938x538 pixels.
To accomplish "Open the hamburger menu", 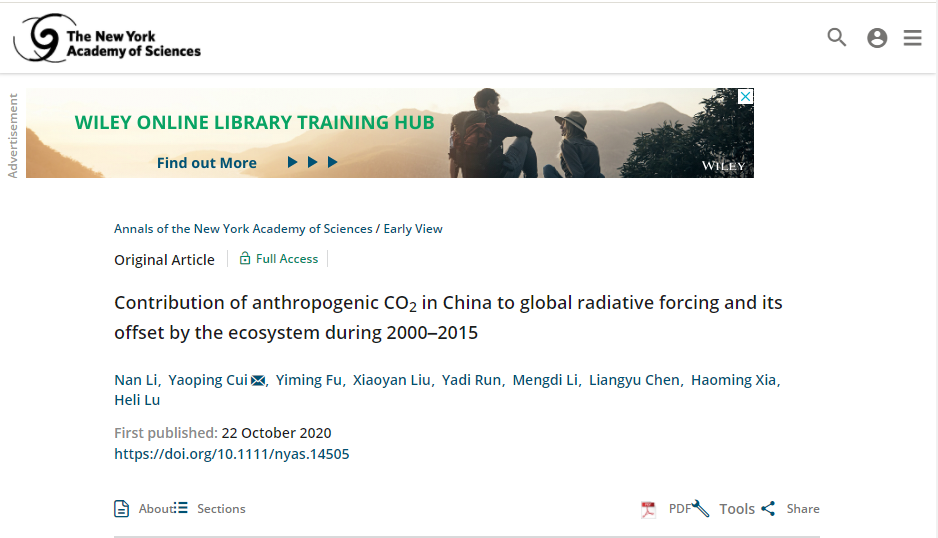I will coord(912,38).
